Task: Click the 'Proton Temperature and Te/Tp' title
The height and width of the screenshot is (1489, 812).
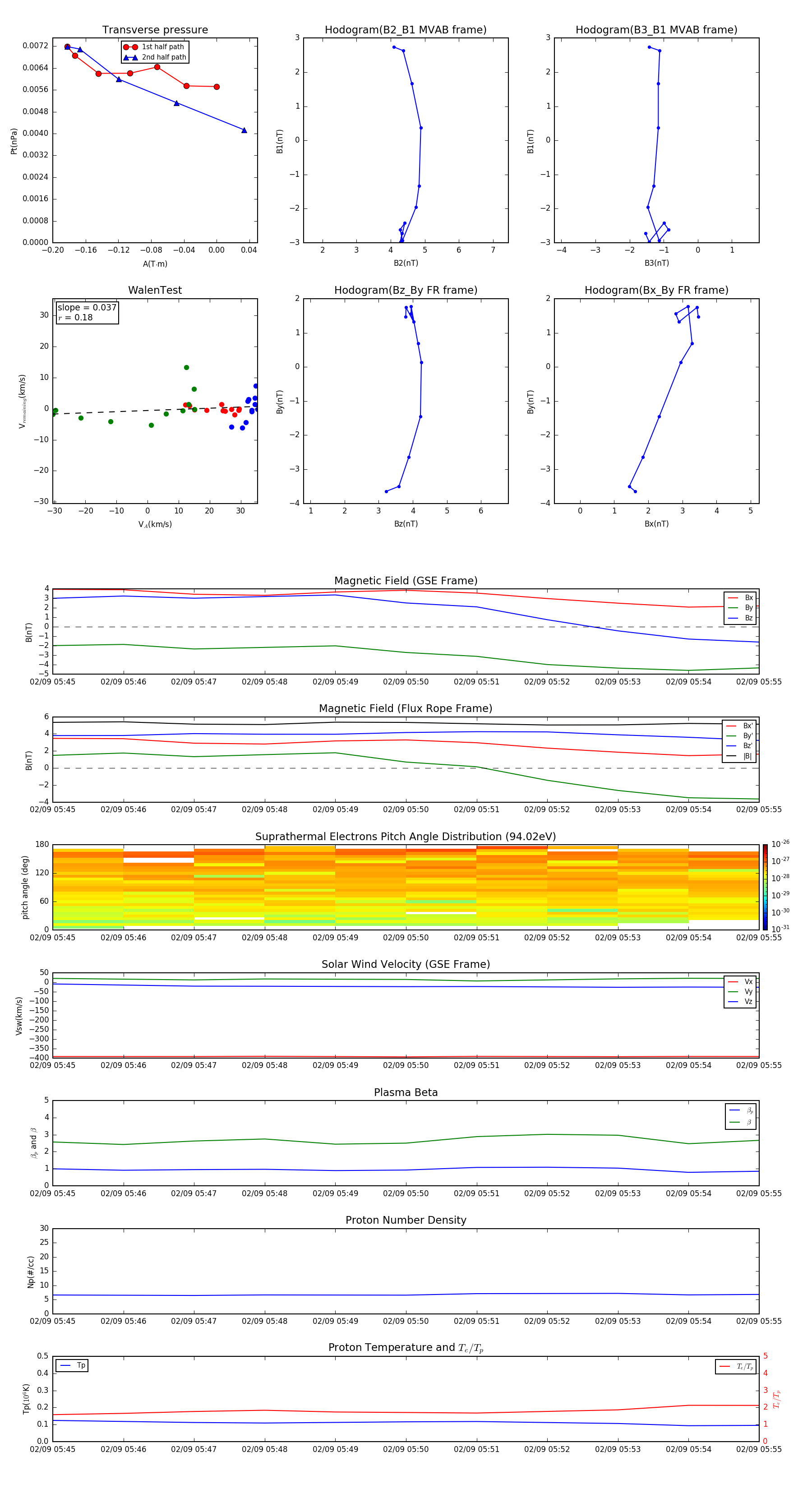Action: [x=406, y=1348]
